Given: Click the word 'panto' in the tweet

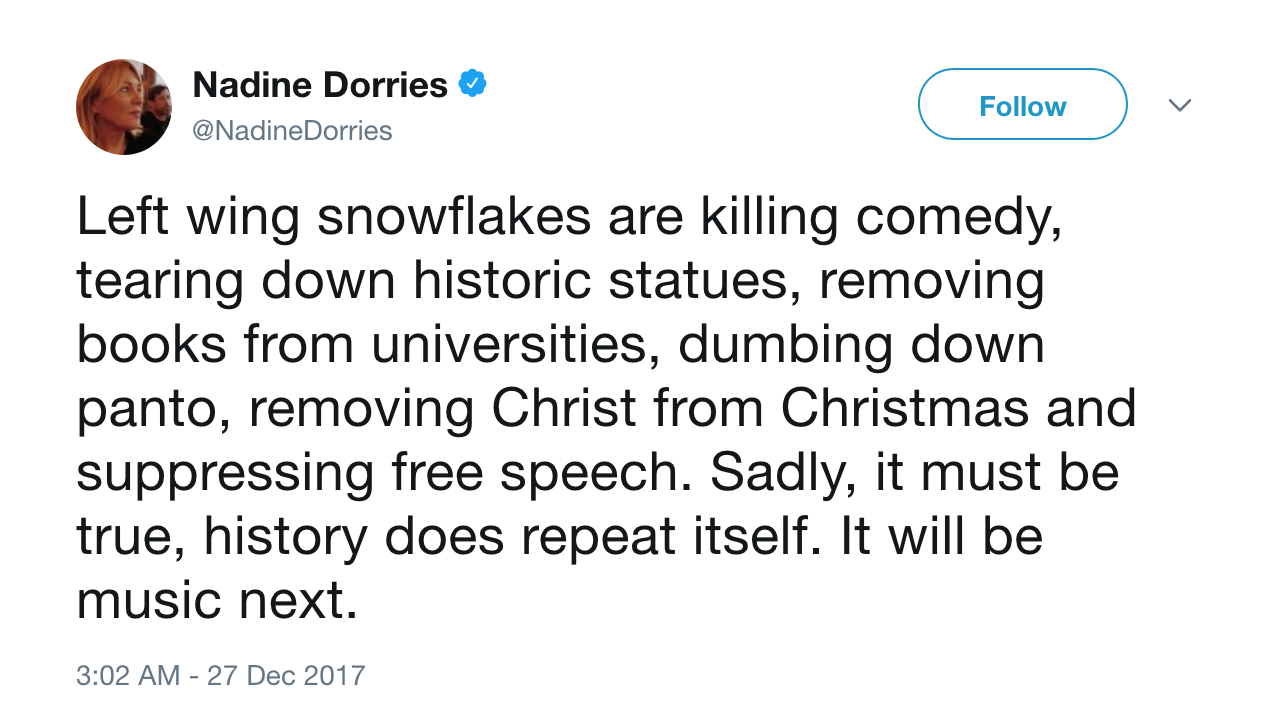Looking at the screenshot, I should point(148,409).
